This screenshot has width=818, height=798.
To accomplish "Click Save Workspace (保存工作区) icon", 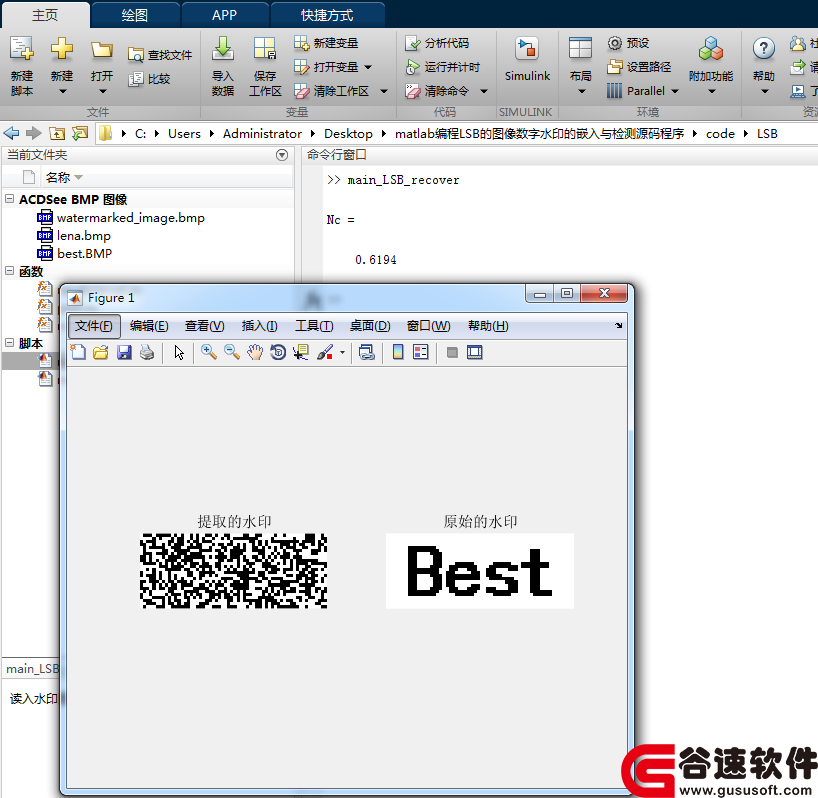I will 265,49.
